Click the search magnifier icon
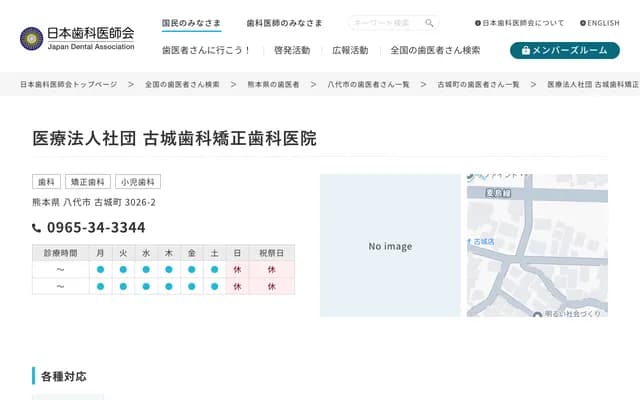 tap(429, 22)
